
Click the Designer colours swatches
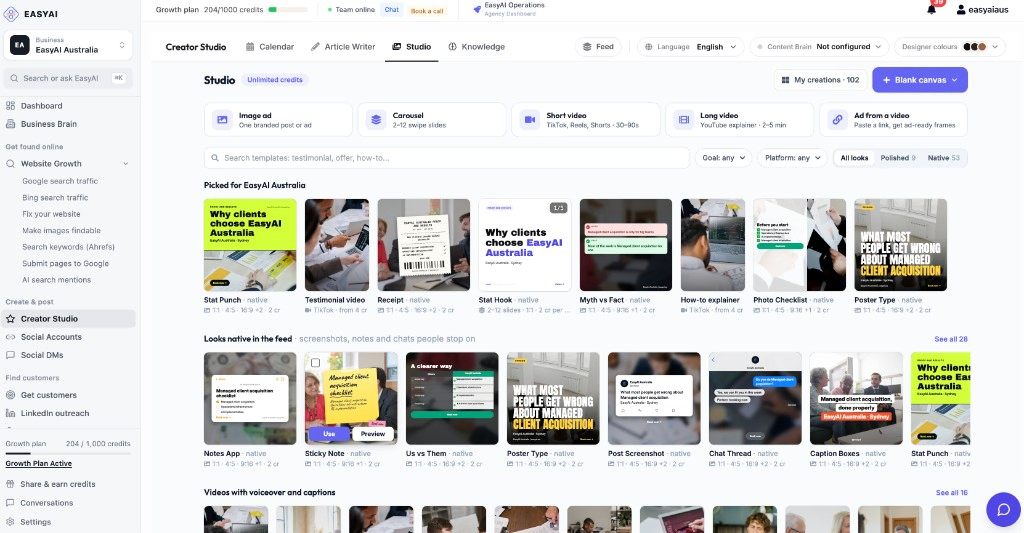pos(974,47)
